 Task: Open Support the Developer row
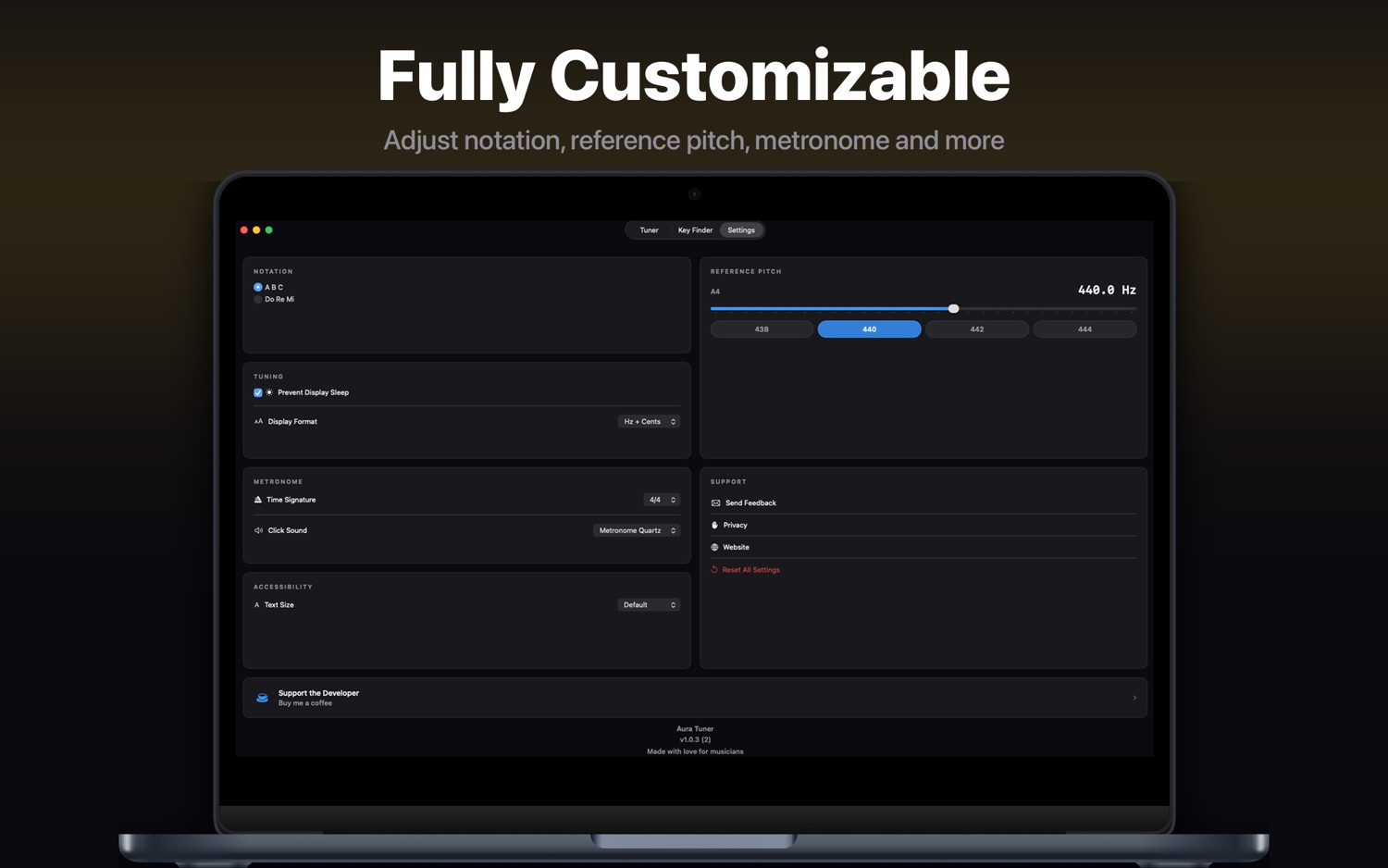tap(695, 698)
